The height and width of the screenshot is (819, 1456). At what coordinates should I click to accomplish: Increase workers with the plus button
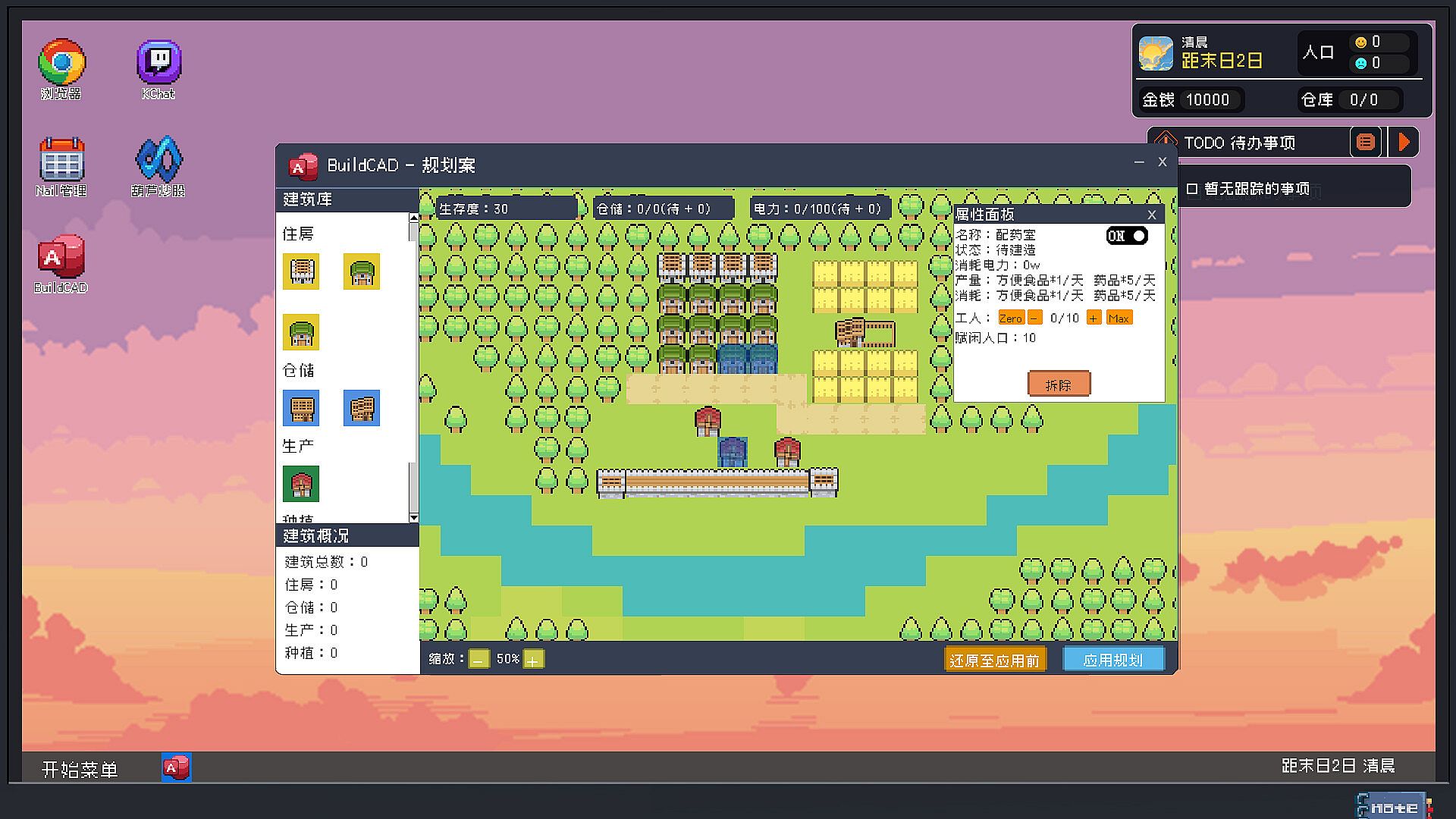[1094, 318]
